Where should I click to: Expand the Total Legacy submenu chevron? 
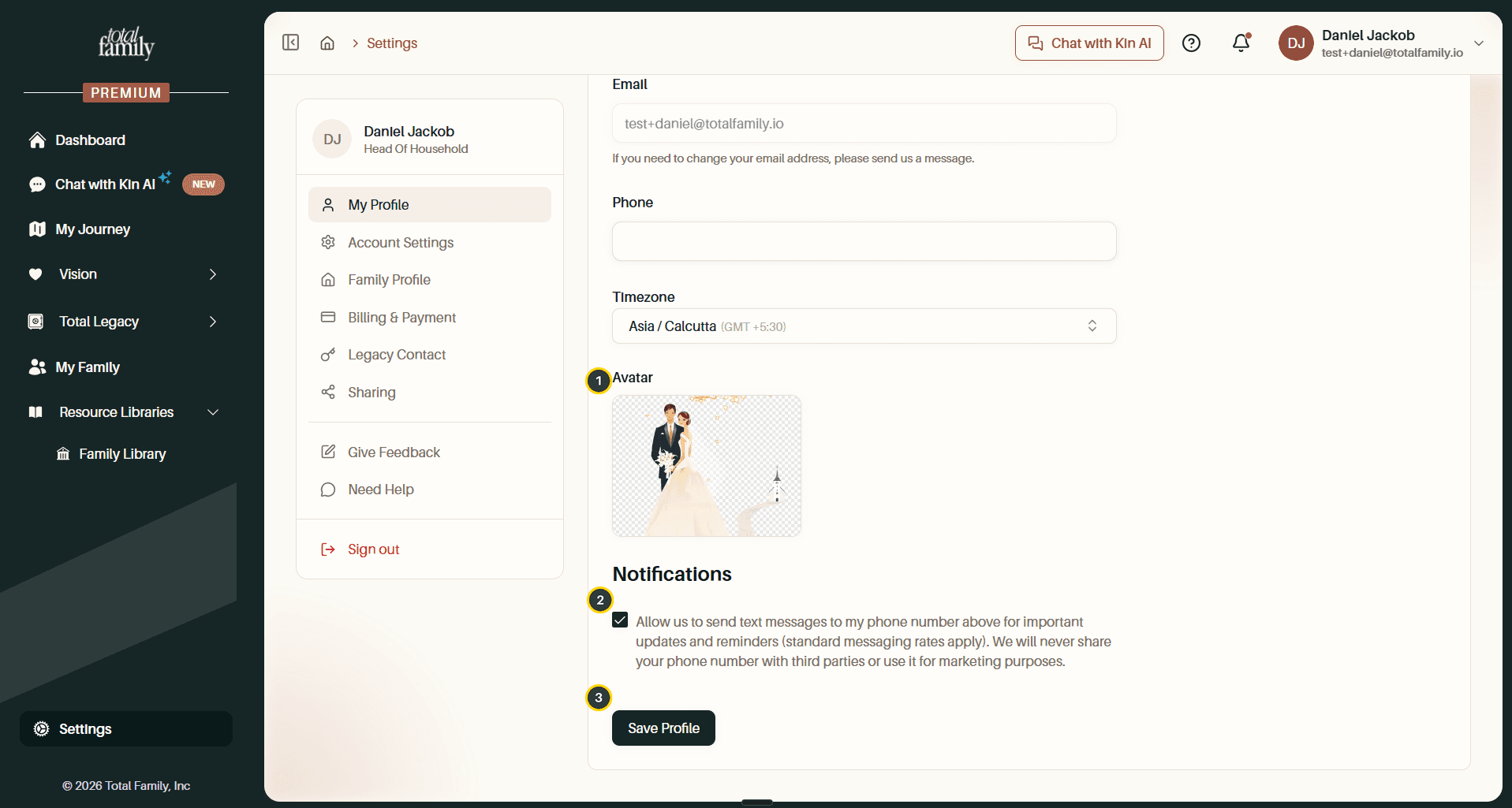(212, 322)
